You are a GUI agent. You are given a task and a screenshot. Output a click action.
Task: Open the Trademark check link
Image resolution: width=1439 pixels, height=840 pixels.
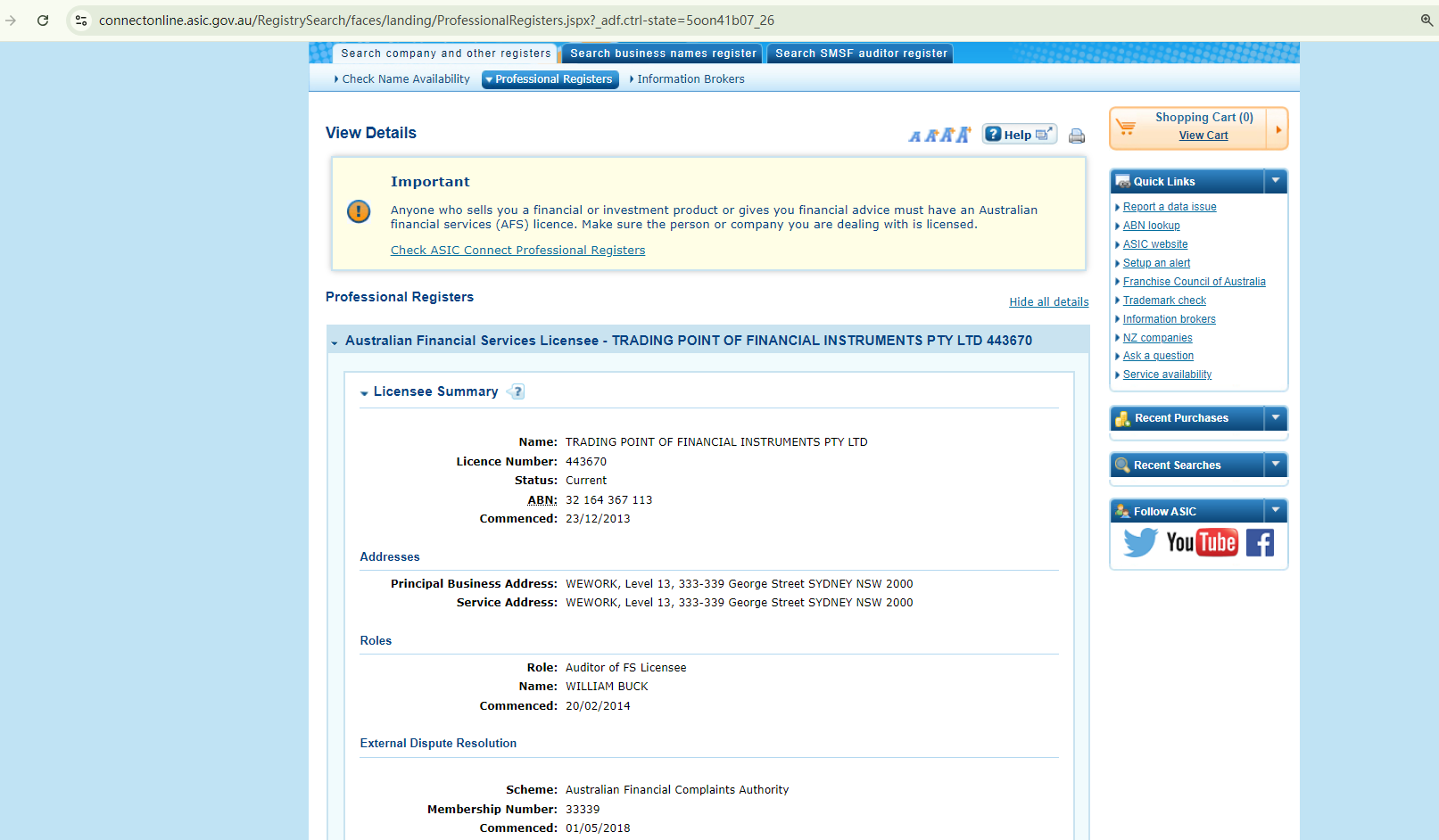[x=1164, y=301]
